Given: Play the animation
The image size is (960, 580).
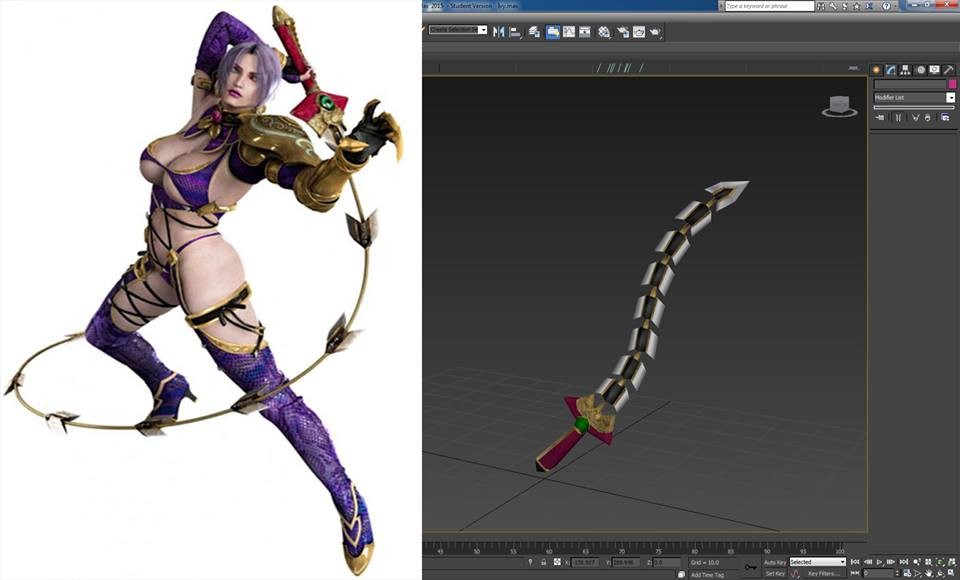Looking at the screenshot, I should pos(879,562).
